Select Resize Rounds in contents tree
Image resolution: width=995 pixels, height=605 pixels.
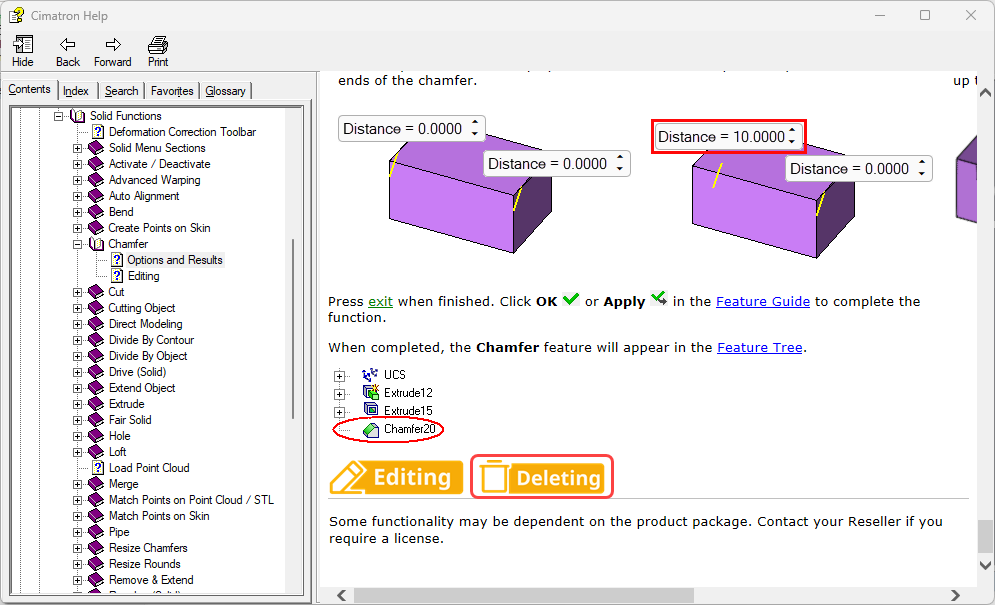pyautogui.click(x=145, y=564)
